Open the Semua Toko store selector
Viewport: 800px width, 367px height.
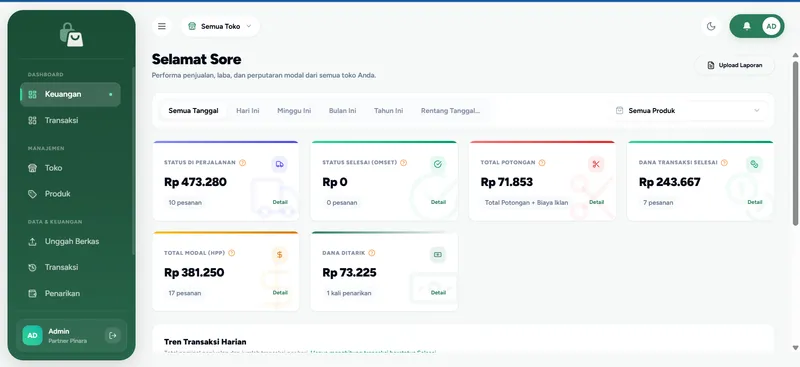tap(220, 26)
